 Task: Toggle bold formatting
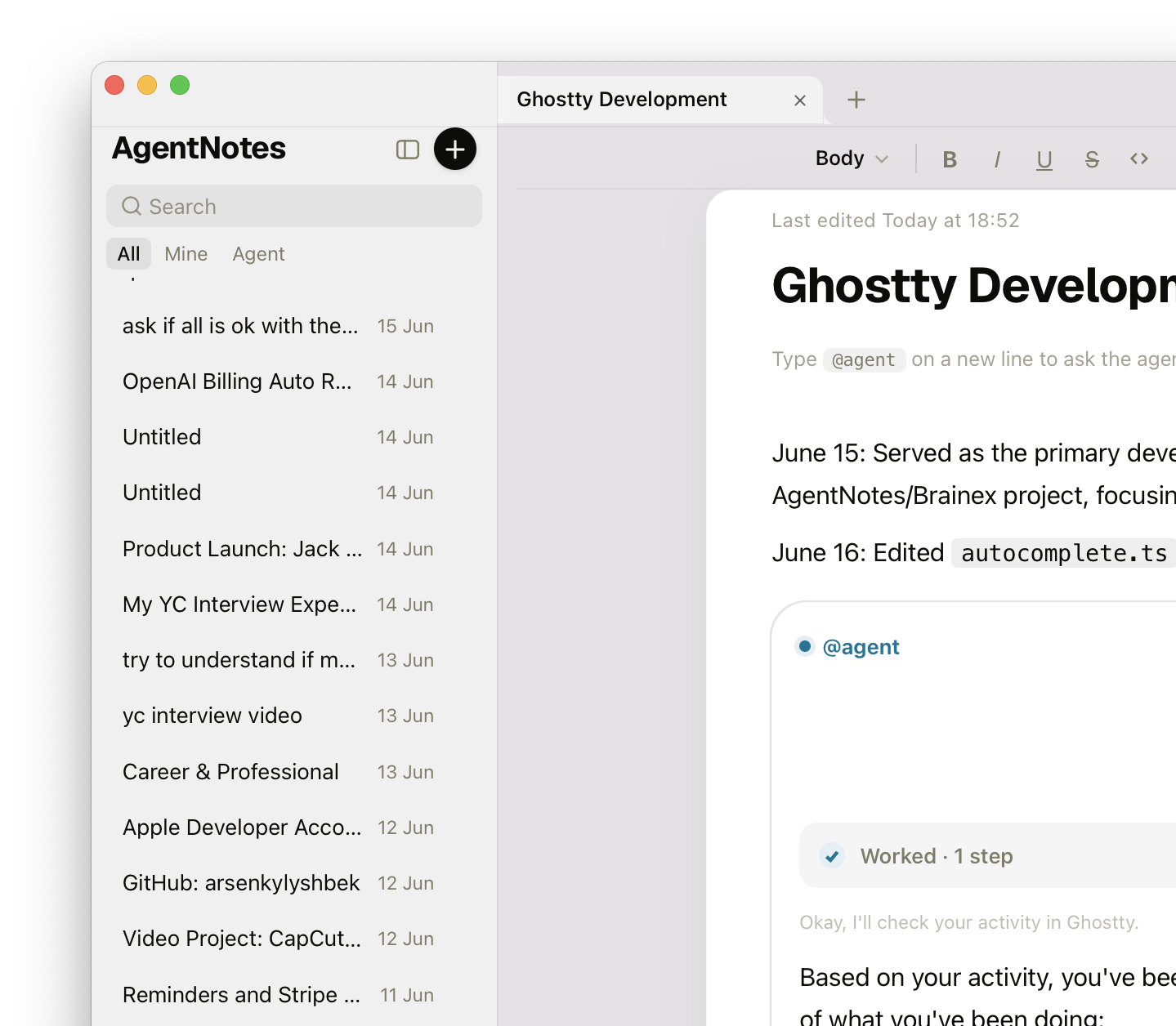point(950,159)
